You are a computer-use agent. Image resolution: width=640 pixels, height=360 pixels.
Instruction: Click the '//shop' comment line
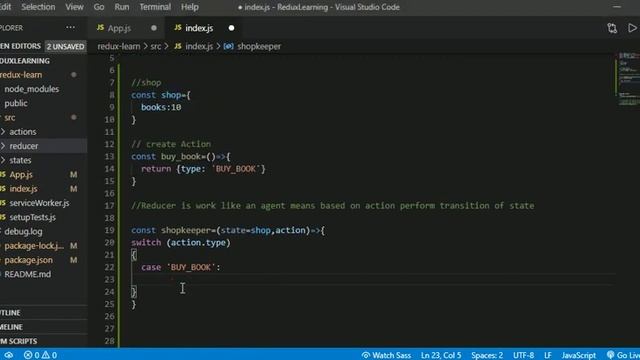click(x=146, y=83)
